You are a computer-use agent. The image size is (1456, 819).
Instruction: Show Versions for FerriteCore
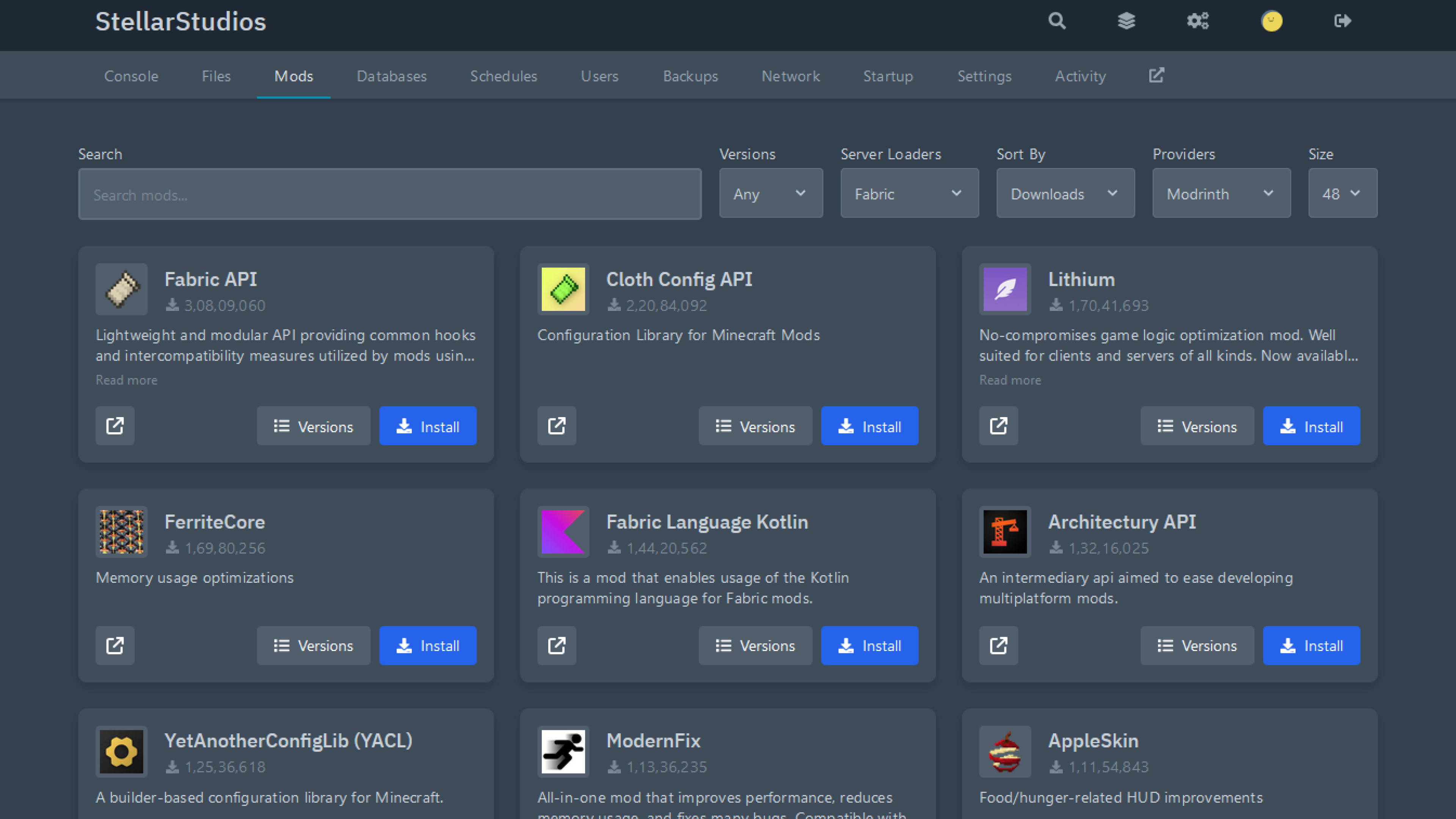(314, 645)
